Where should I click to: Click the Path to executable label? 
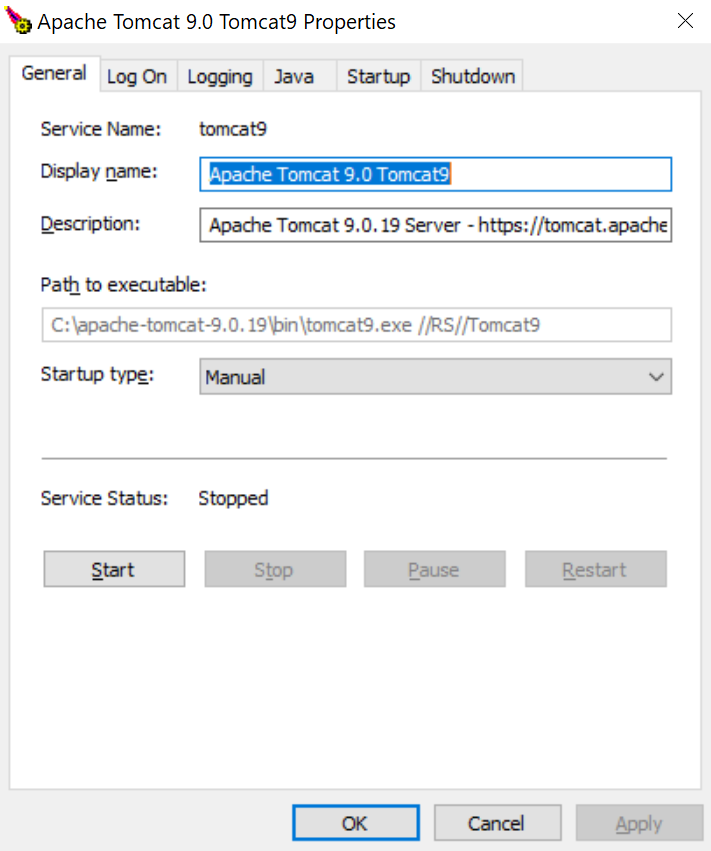pos(124,284)
